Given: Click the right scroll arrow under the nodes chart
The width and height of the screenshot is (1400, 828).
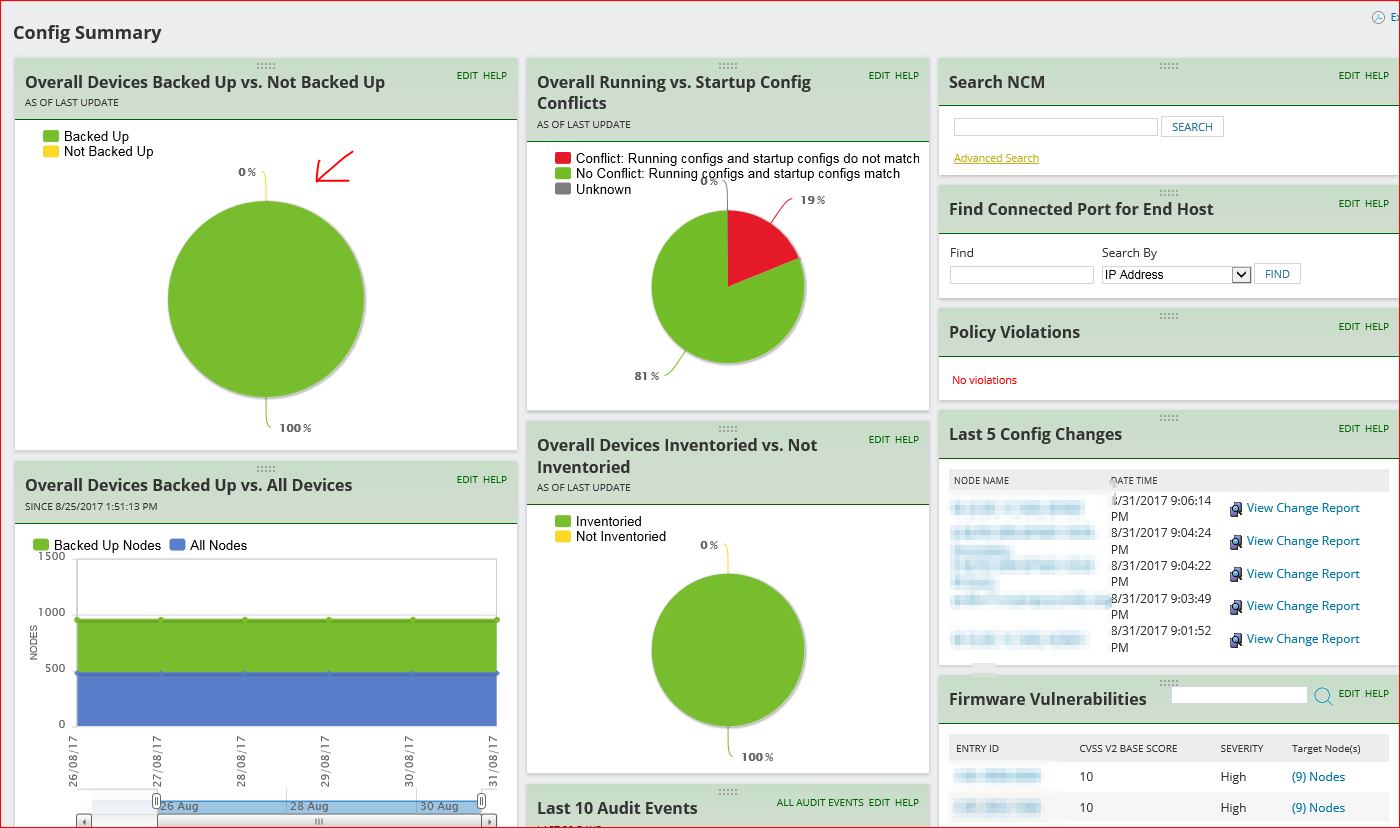Looking at the screenshot, I should tap(489, 821).
